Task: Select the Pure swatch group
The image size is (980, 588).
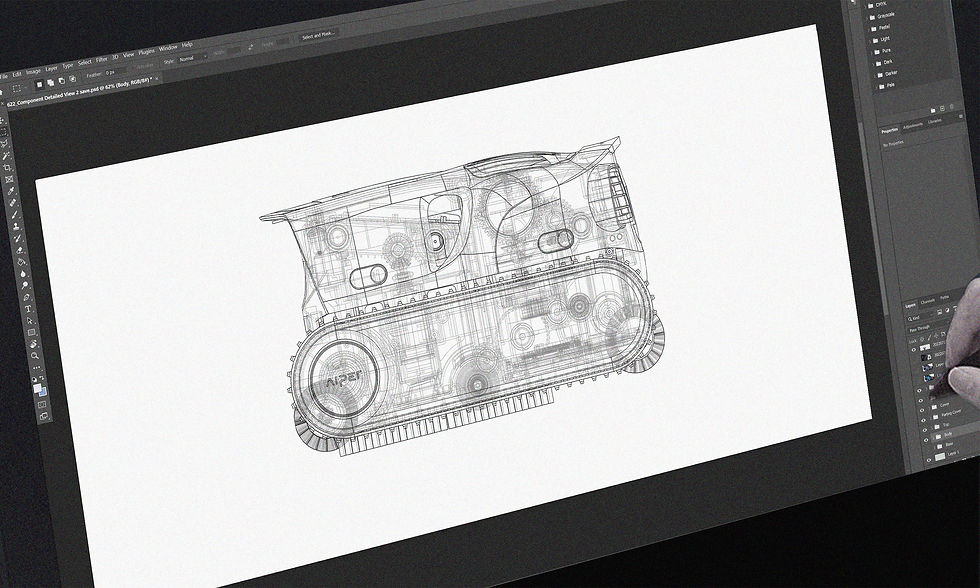Action: (882, 51)
